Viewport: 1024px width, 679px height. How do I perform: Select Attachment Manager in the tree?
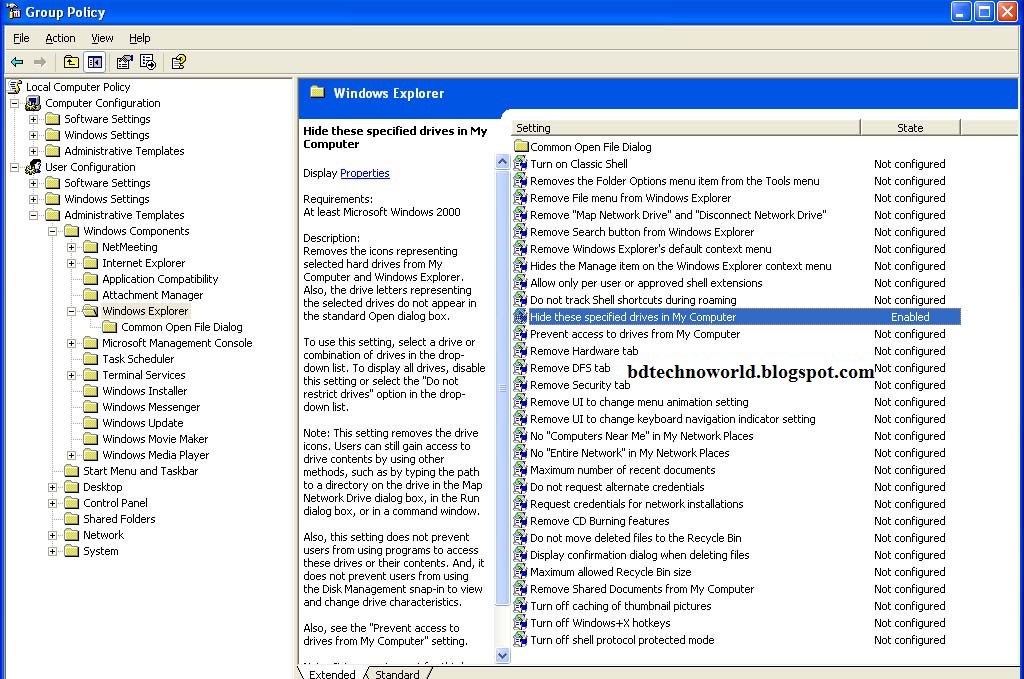(152, 295)
